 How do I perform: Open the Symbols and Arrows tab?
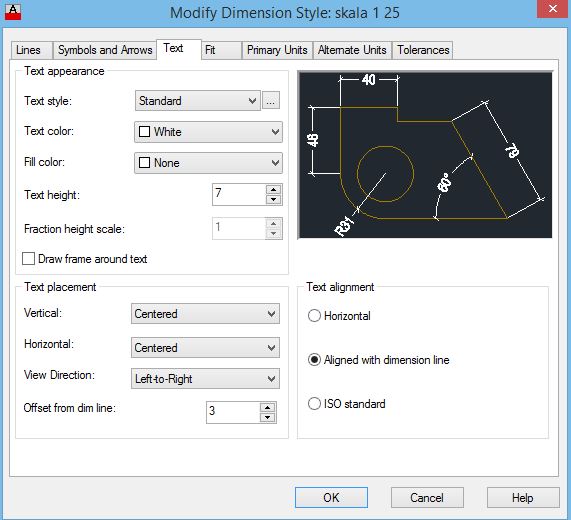[x=105, y=50]
